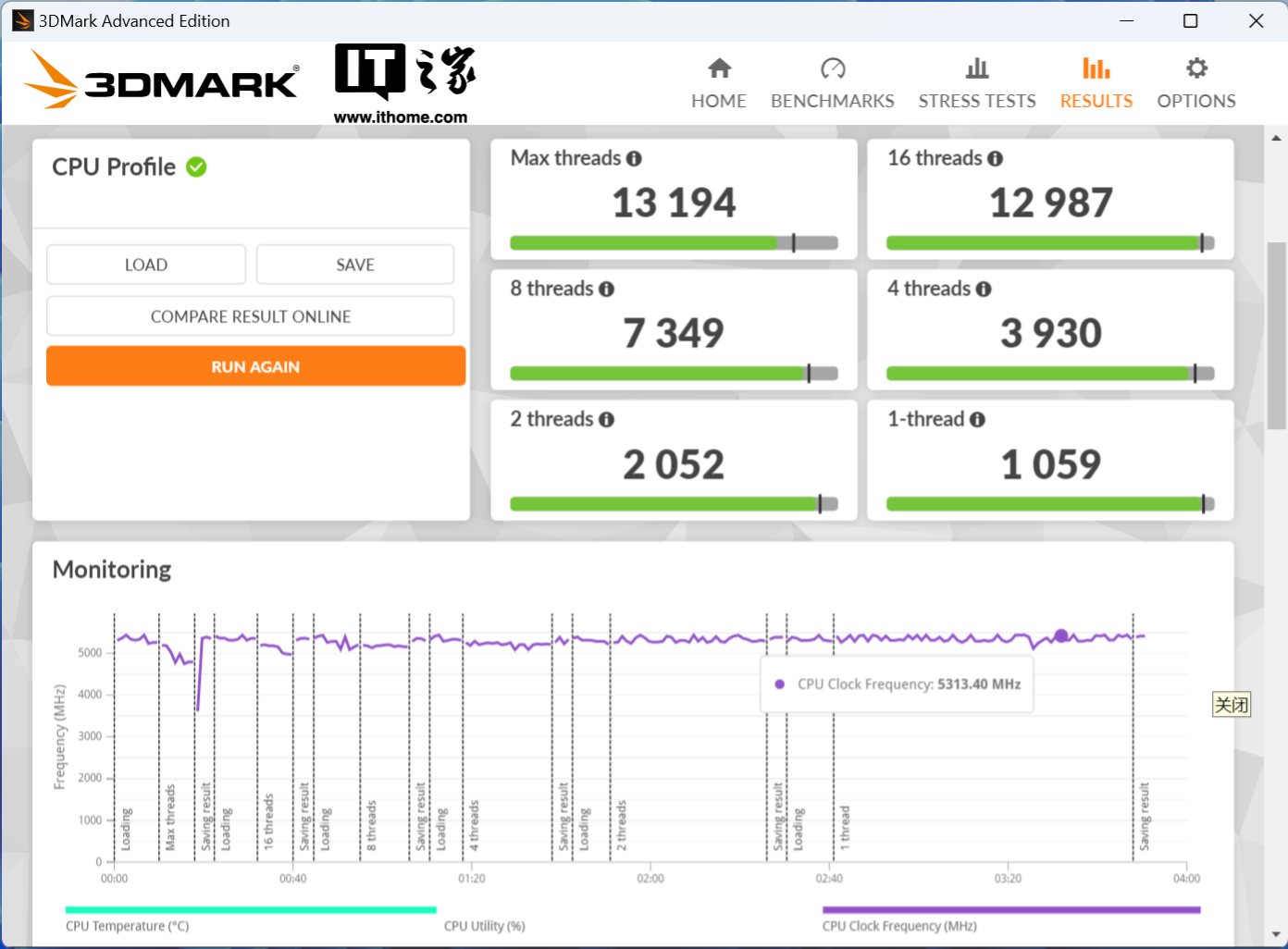Click info icon beside 16 threads
The height and width of the screenshot is (949, 1288).
[995, 159]
